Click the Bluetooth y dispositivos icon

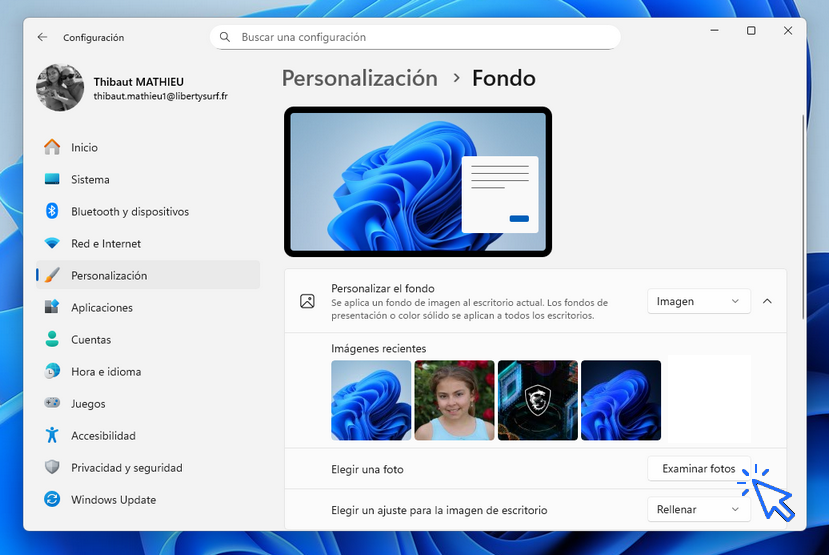52,211
